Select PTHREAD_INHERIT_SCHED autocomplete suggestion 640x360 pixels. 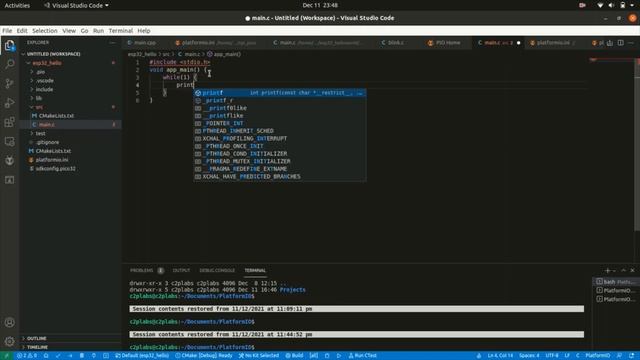pos(280,131)
